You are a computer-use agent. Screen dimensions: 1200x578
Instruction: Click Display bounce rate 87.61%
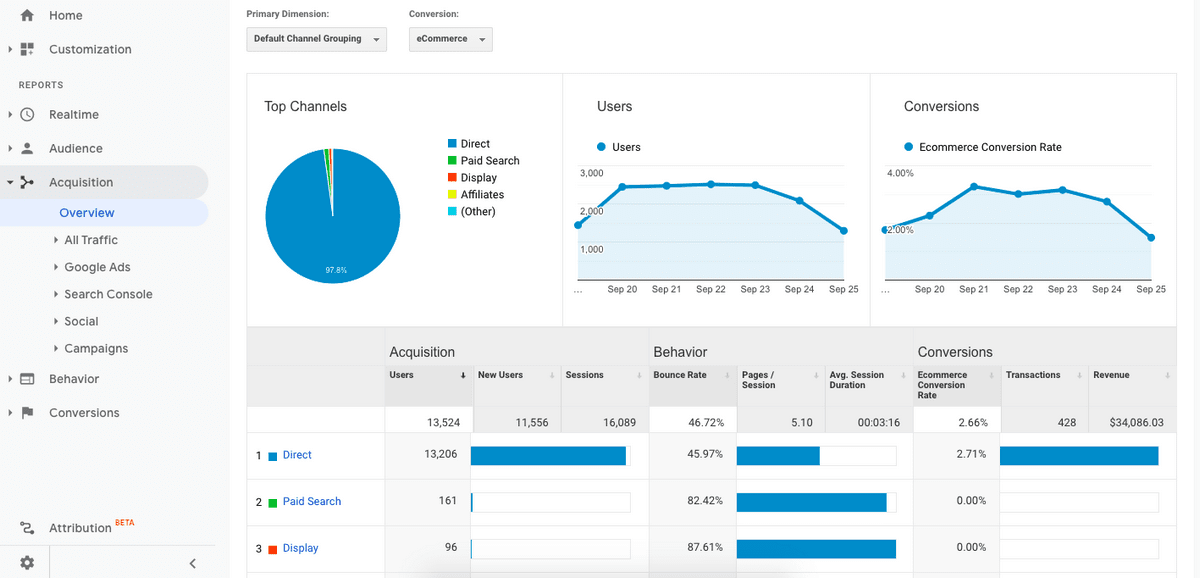tap(705, 548)
